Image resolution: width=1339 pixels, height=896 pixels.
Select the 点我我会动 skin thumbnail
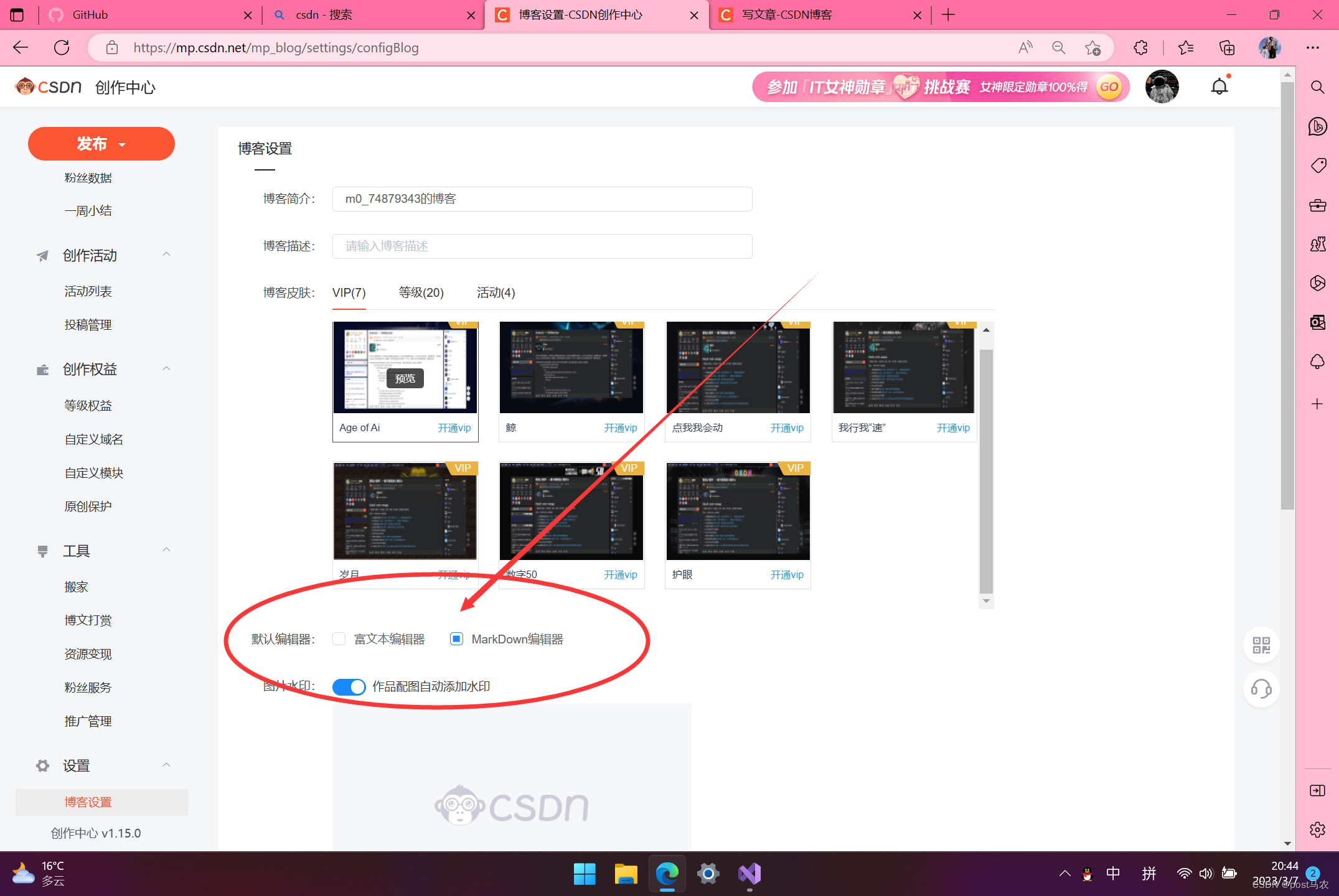click(x=738, y=368)
